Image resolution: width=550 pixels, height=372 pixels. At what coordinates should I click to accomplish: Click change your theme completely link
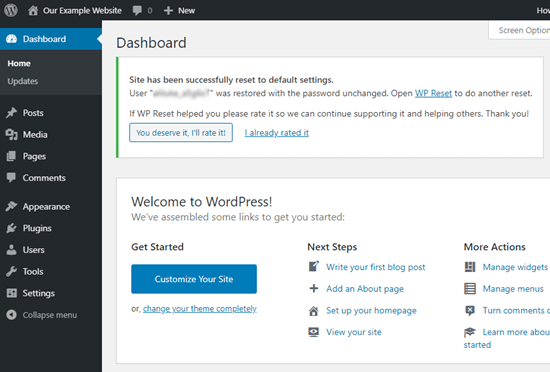[200, 309]
